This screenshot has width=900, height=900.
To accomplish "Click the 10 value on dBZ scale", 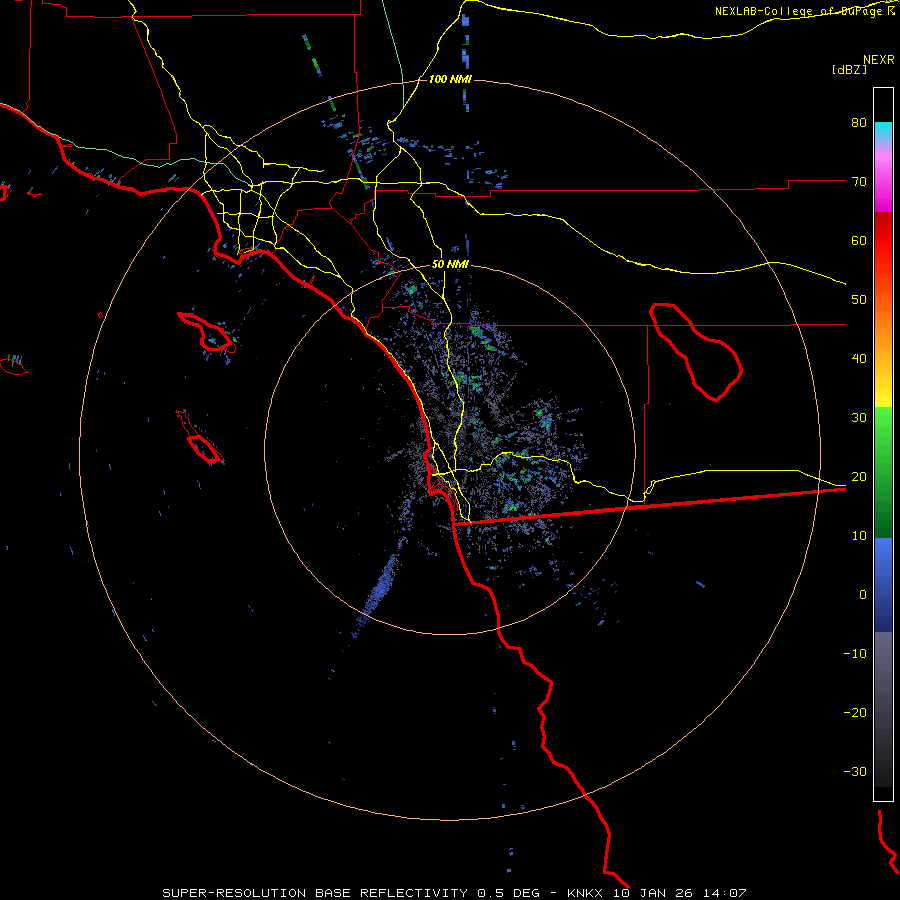I will 859,536.
